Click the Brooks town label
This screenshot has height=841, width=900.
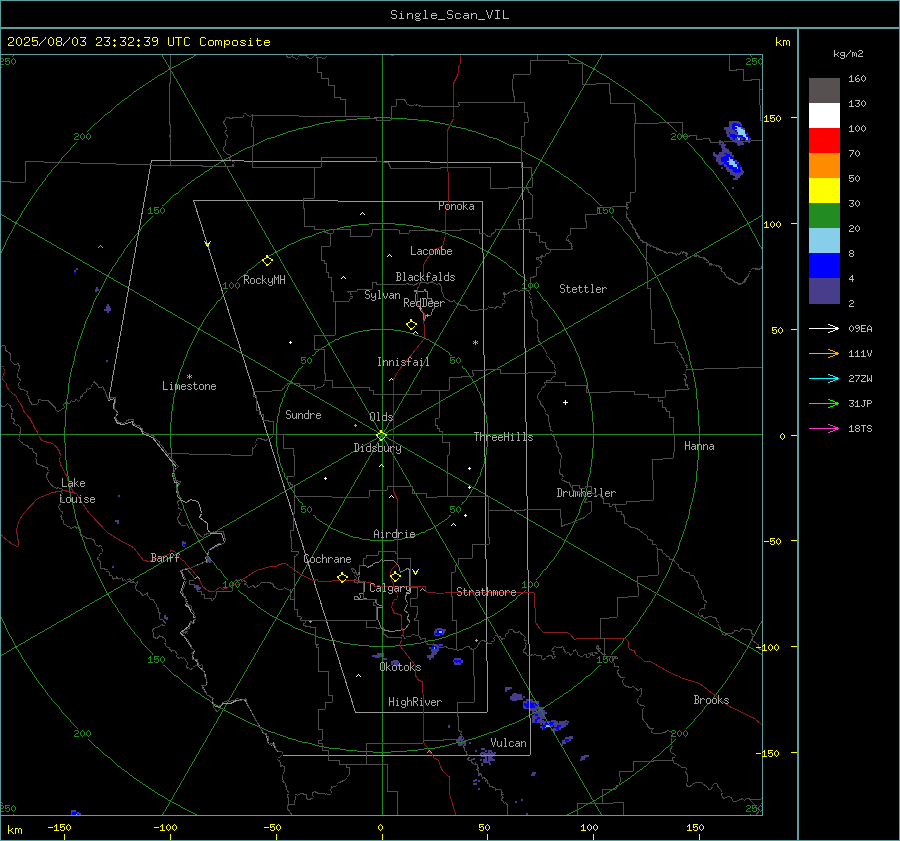tap(711, 700)
